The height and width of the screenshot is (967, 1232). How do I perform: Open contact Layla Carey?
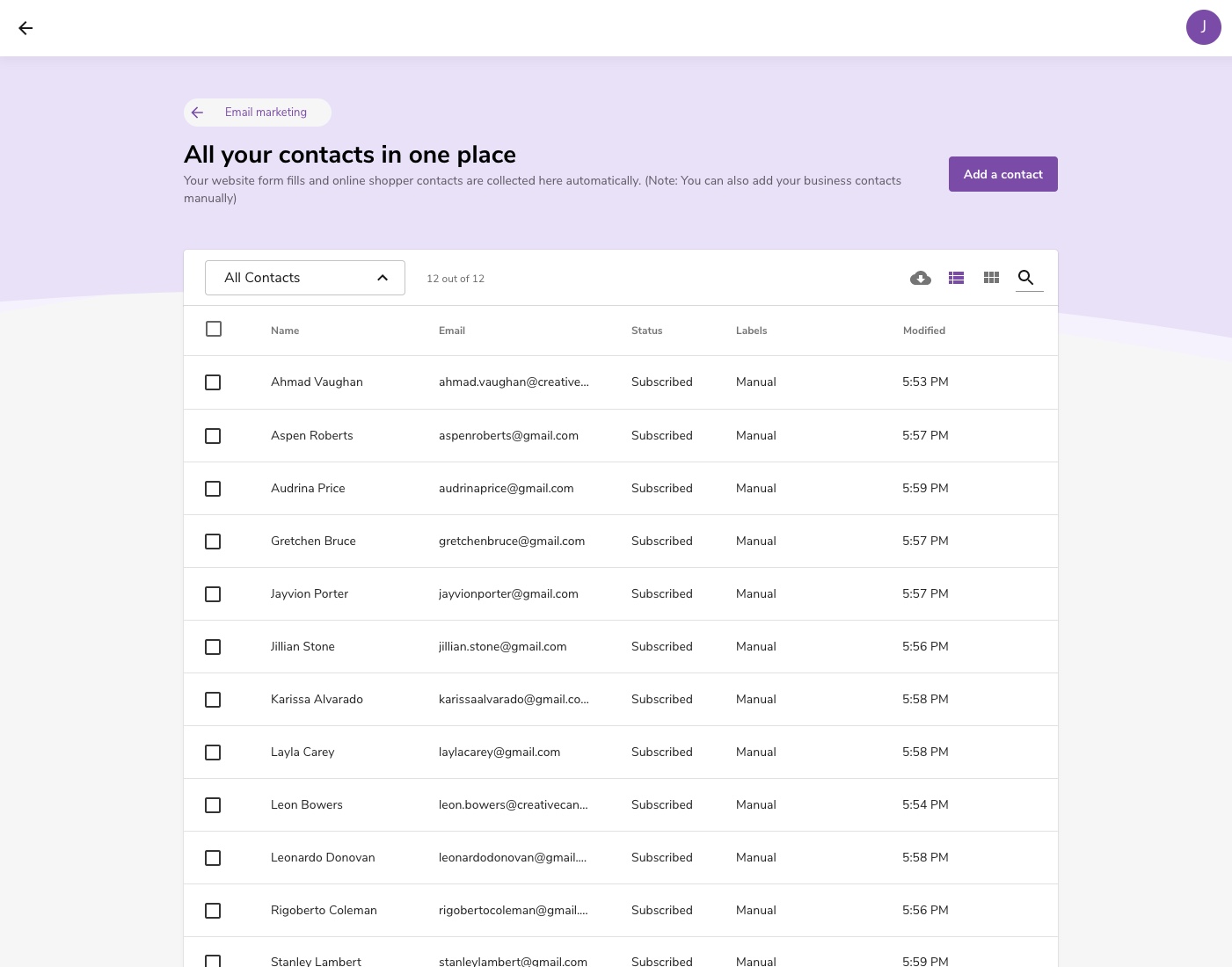303,752
